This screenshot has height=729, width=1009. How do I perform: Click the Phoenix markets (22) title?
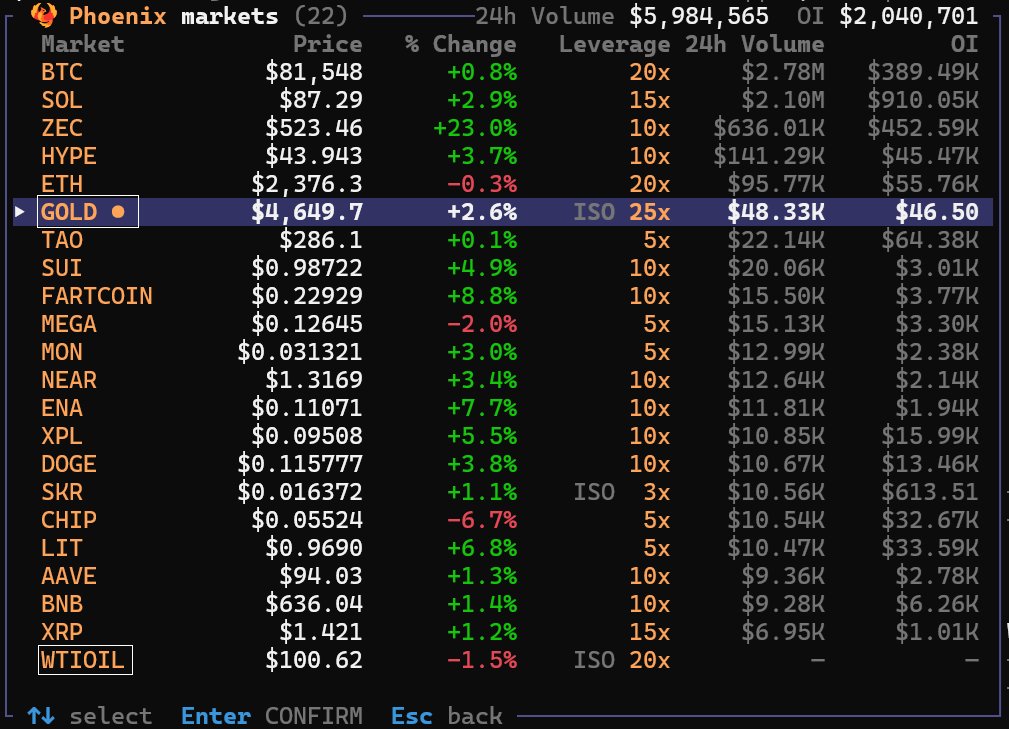point(208,15)
